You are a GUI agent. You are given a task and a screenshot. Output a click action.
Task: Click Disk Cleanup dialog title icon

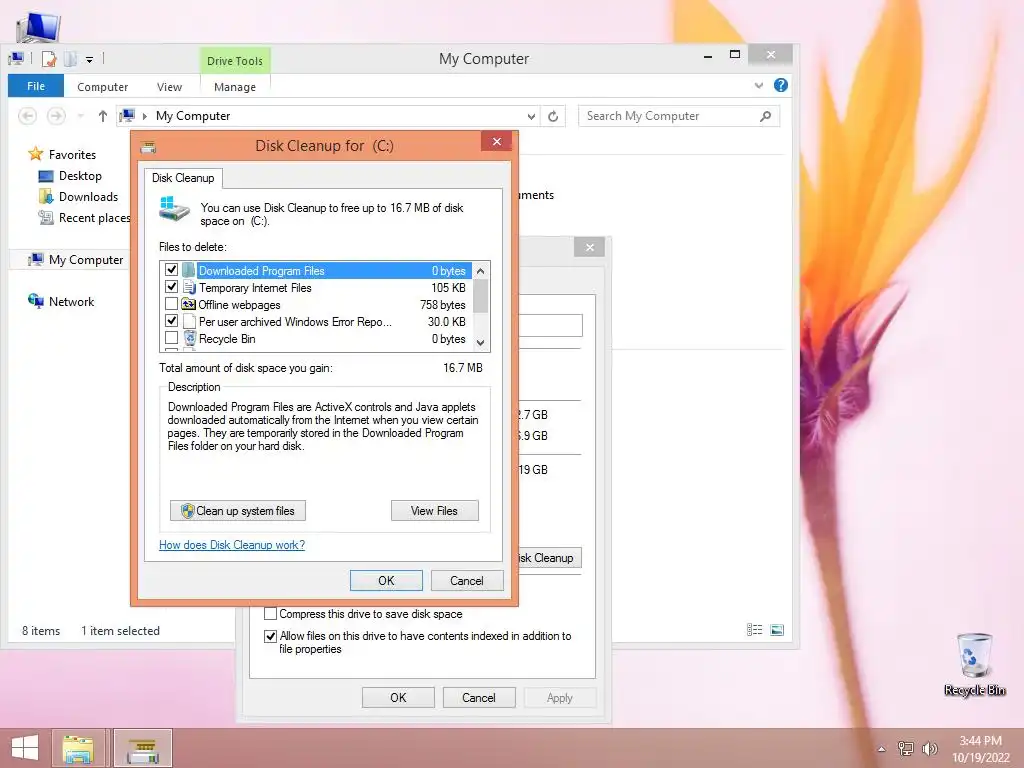tap(148, 146)
